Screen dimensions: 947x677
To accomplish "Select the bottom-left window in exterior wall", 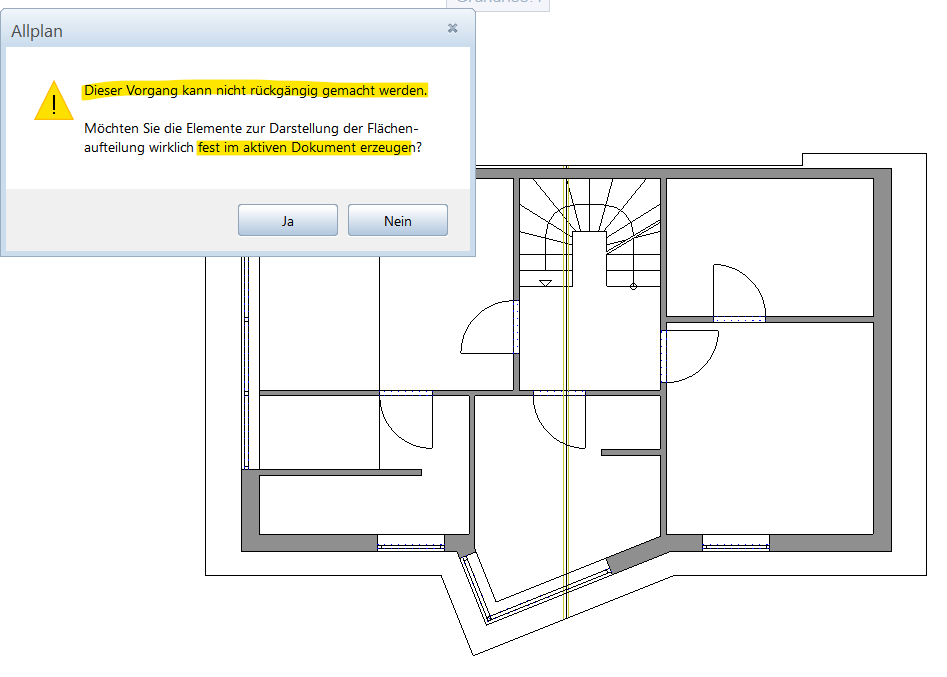I will (x=410, y=543).
